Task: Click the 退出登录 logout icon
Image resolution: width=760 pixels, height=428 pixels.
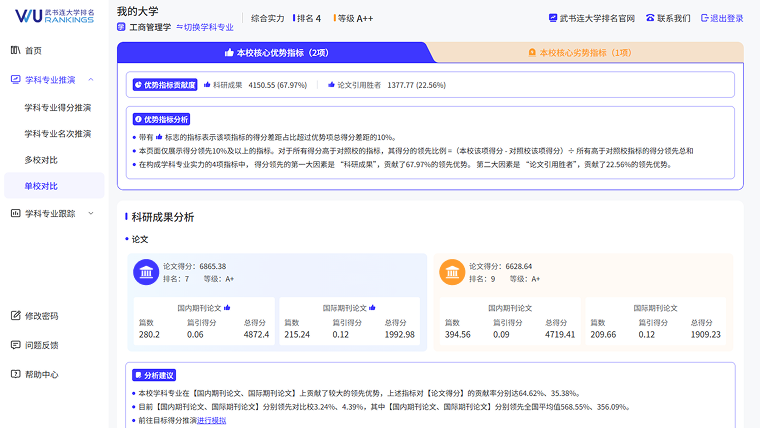Action: 705,18
